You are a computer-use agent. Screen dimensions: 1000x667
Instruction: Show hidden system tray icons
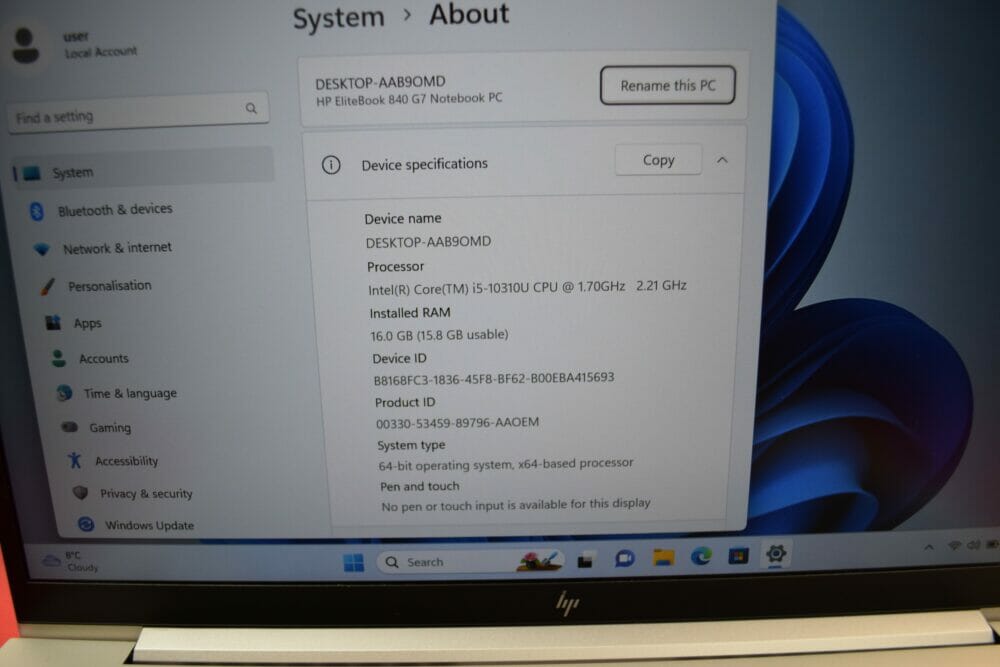929,547
